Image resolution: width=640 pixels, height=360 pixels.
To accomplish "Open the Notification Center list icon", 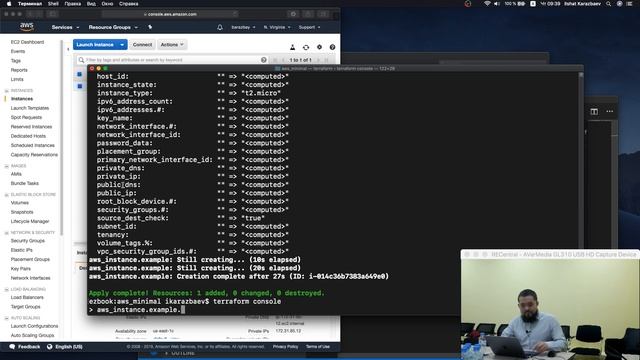I will (629, 4).
